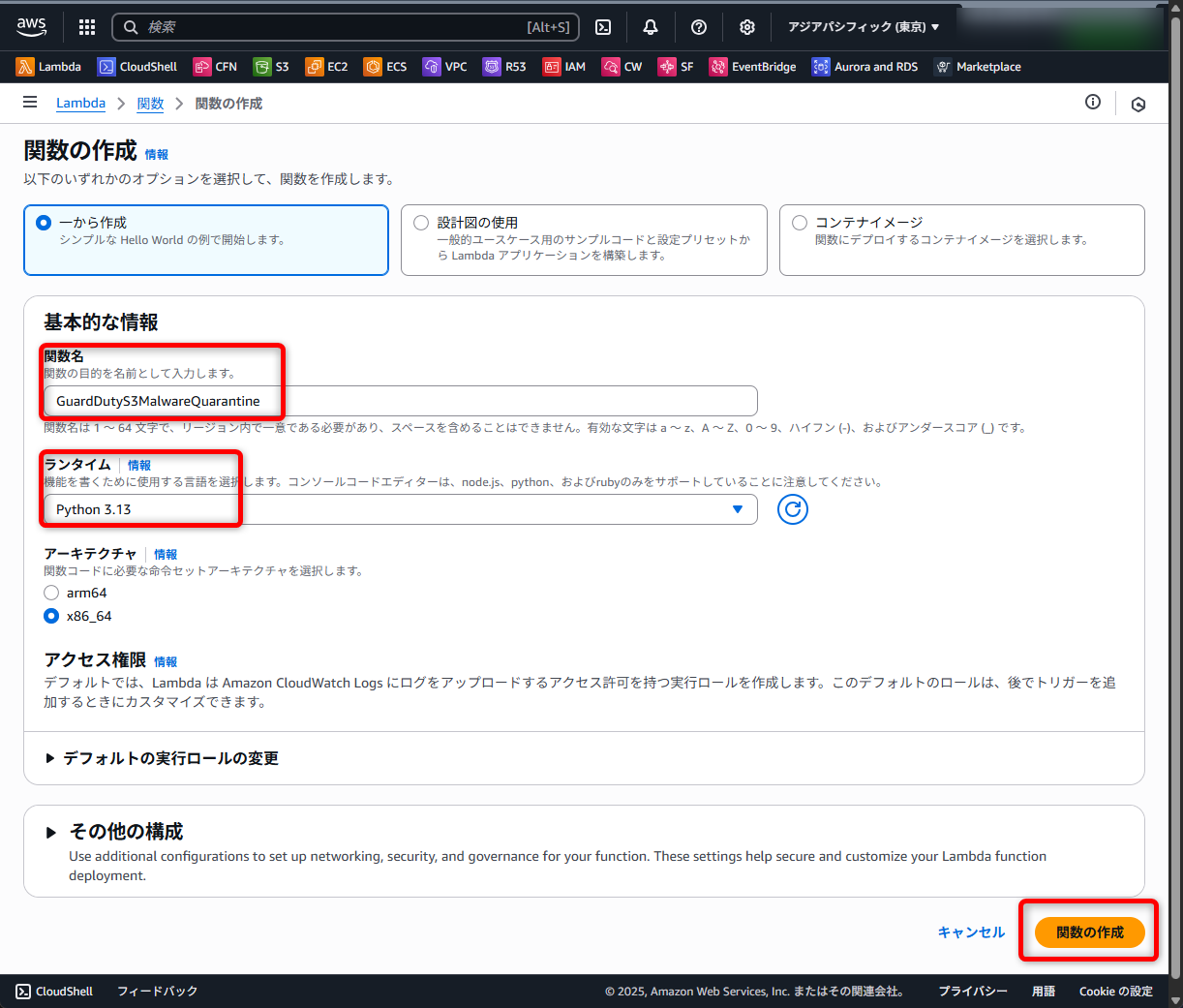Open the アジアパシフィック (東京) region selector
The image size is (1183, 1008).
(x=864, y=27)
